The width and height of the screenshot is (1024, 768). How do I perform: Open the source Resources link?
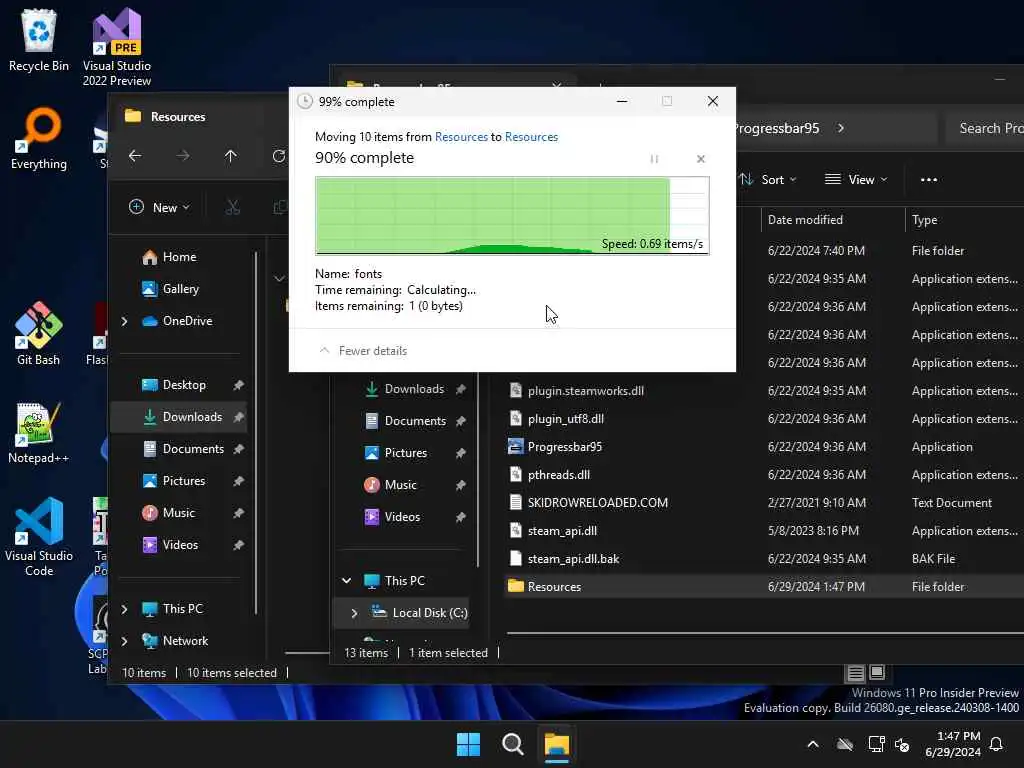pyautogui.click(x=461, y=136)
